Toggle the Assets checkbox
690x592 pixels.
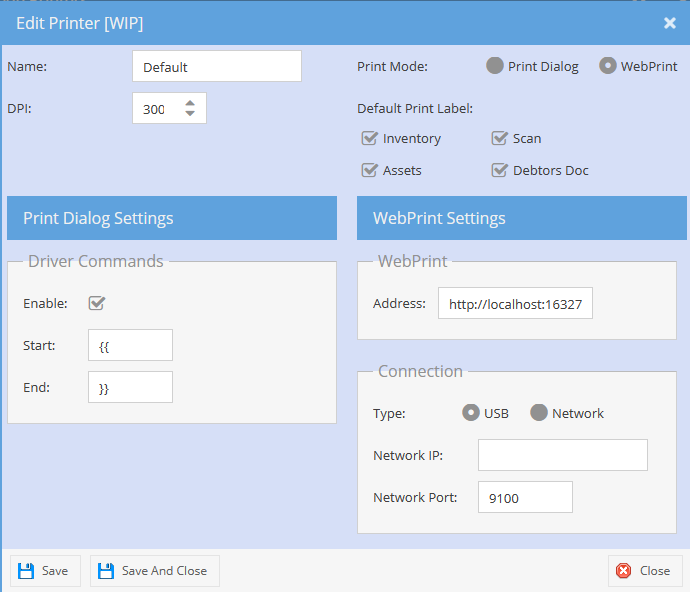coord(369,170)
